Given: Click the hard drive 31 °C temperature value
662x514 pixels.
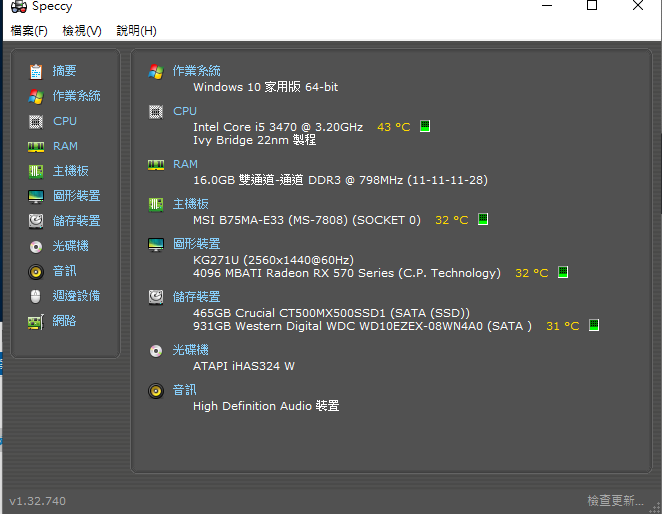Looking at the screenshot, I should (563, 326).
